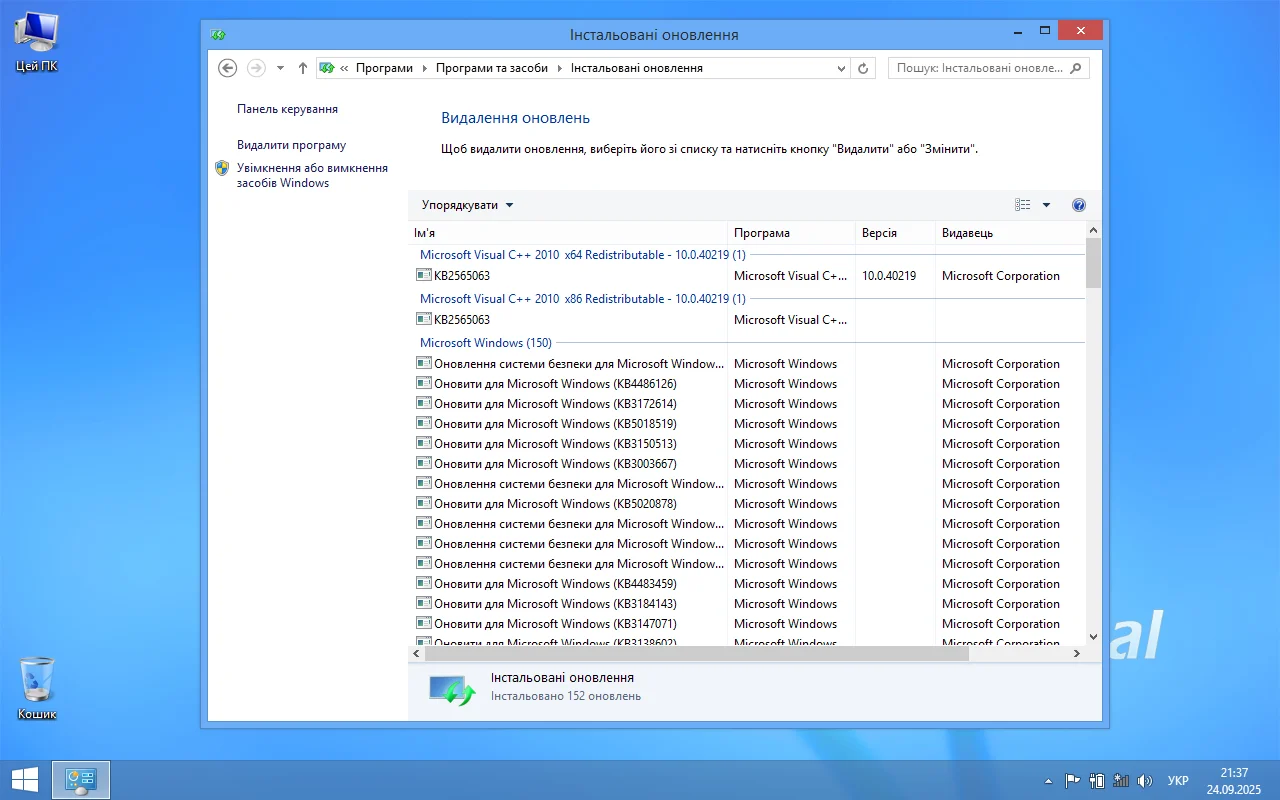The image size is (1280, 800).
Task: Refresh the Installed Updates list
Action: click(864, 68)
